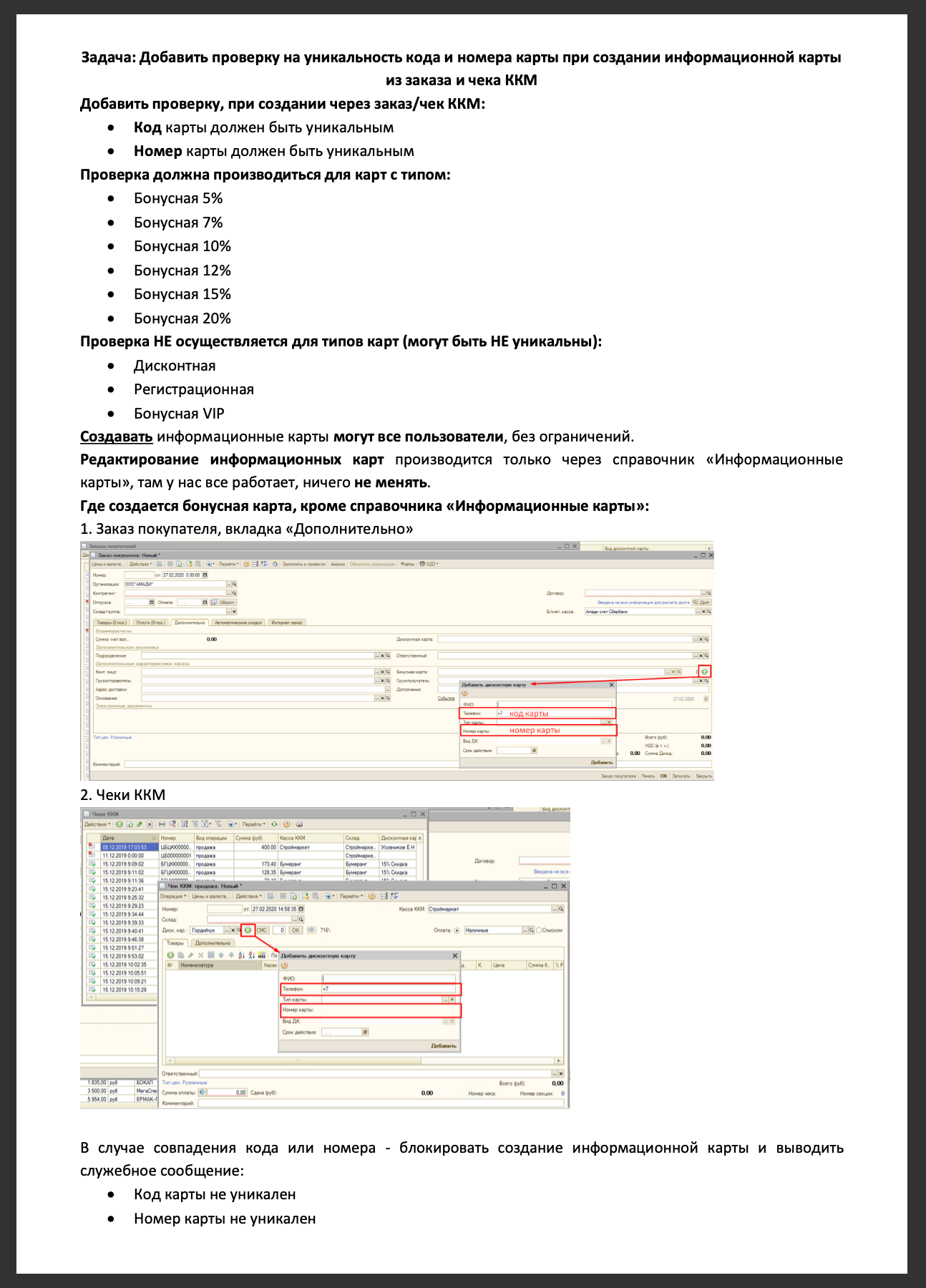This screenshot has width=926, height=1288.
Task: Click the СМС button in Чек ККМ
Action: tap(262, 930)
